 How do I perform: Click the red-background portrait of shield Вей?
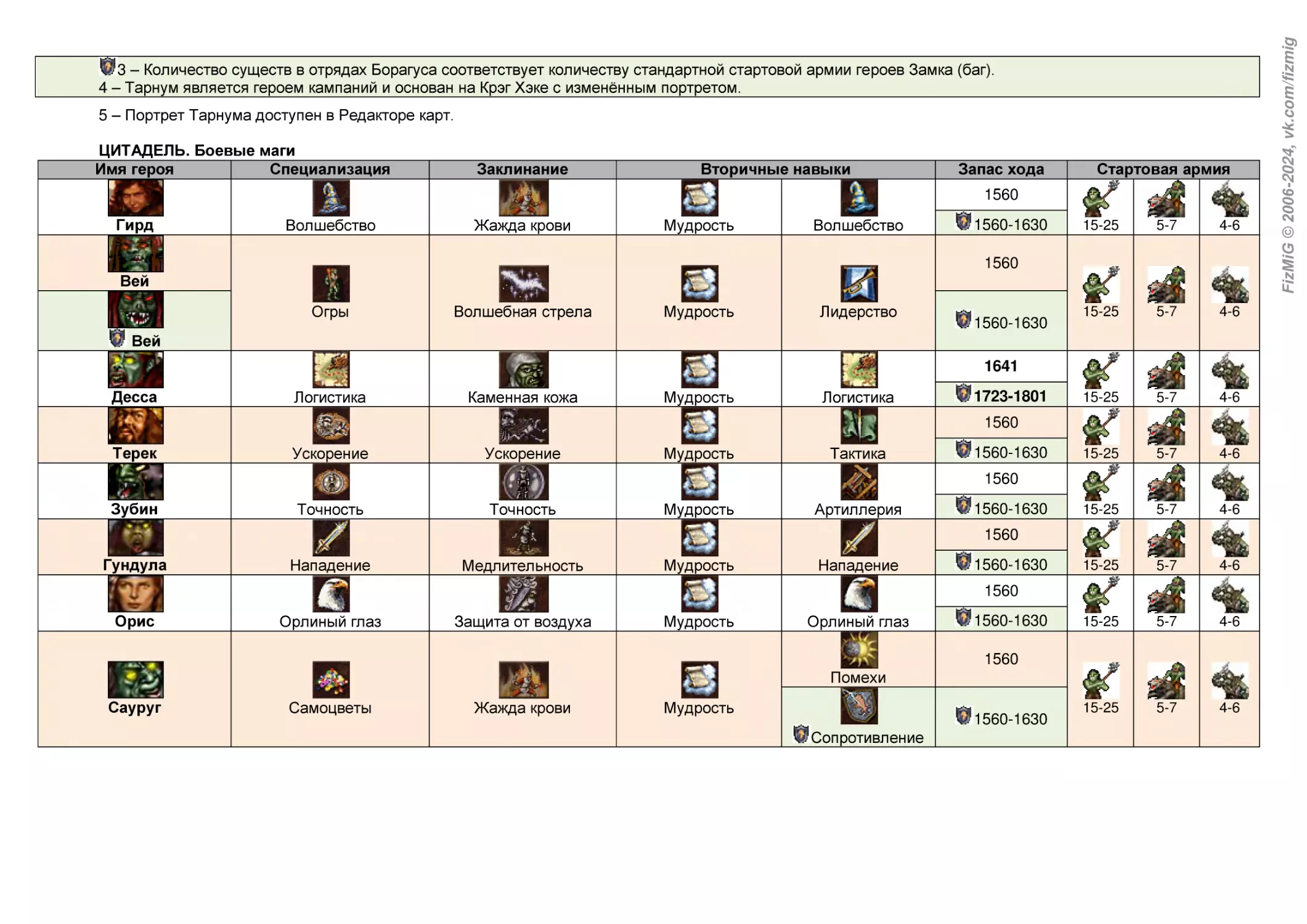[x=136, y=309]
